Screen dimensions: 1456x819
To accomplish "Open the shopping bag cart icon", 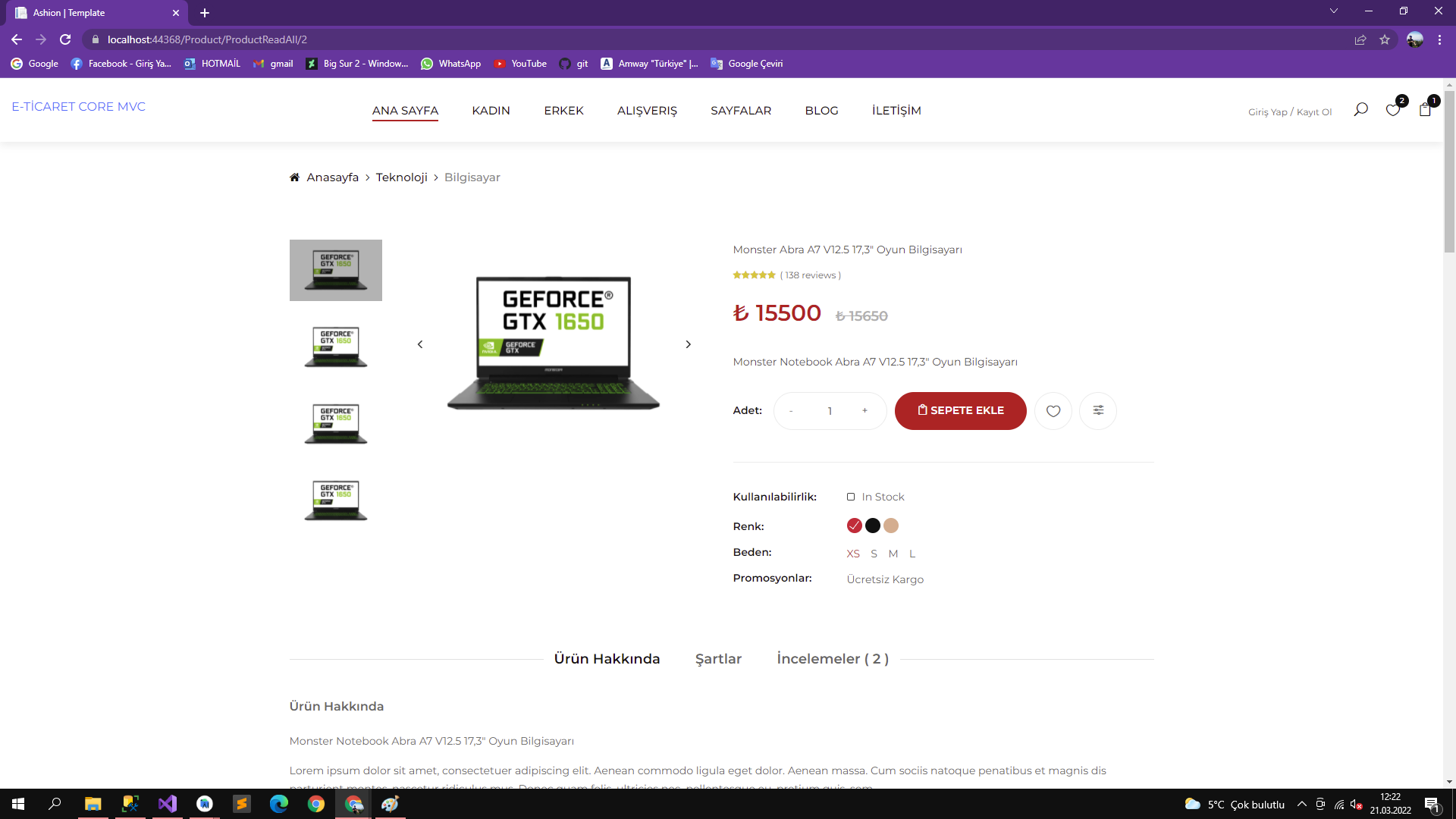I will point(1425,111).
